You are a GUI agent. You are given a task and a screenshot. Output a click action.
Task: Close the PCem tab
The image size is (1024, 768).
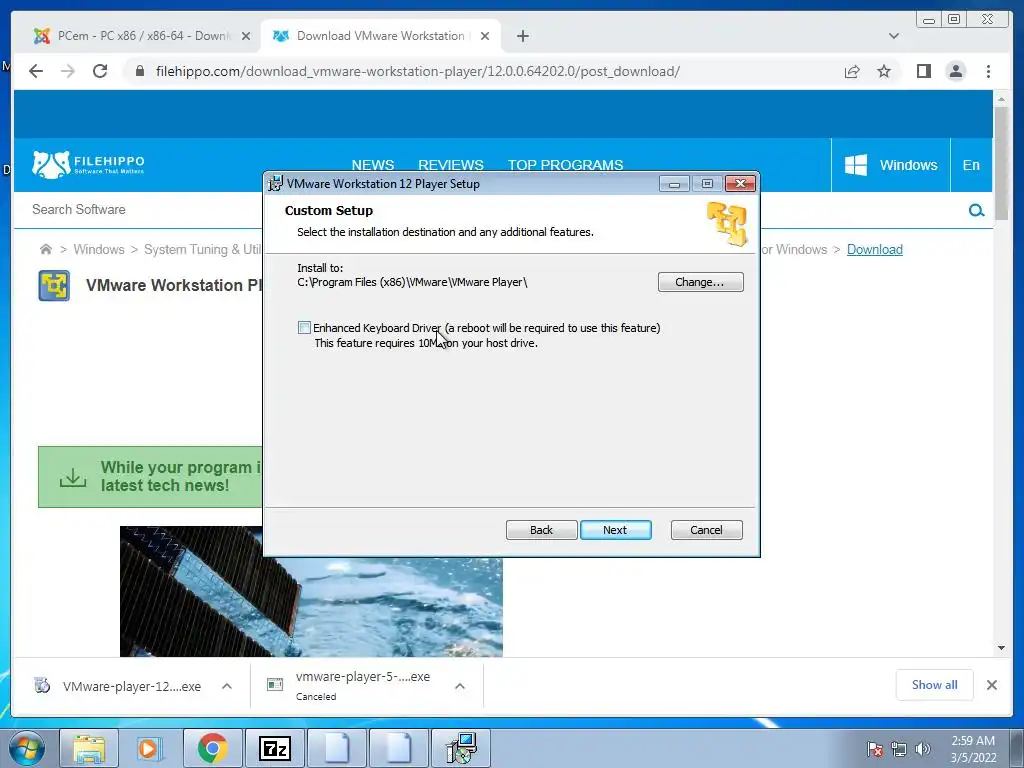coord(246,36)
